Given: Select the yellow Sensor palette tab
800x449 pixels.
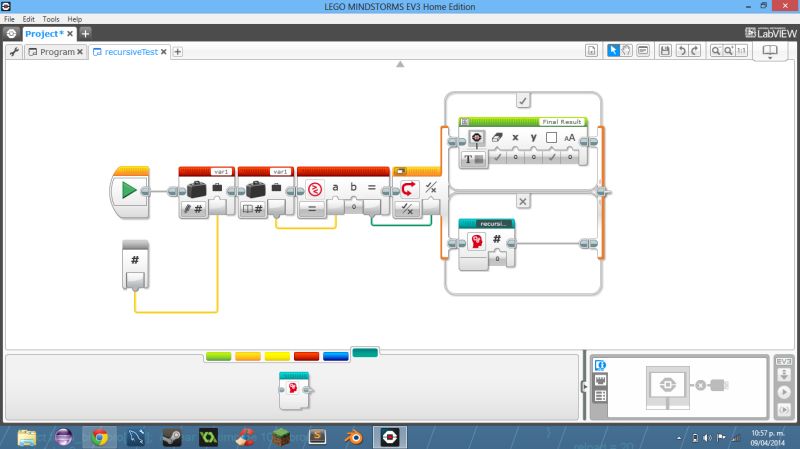Looking at the screenshot, I should click(x=277, y=356).
